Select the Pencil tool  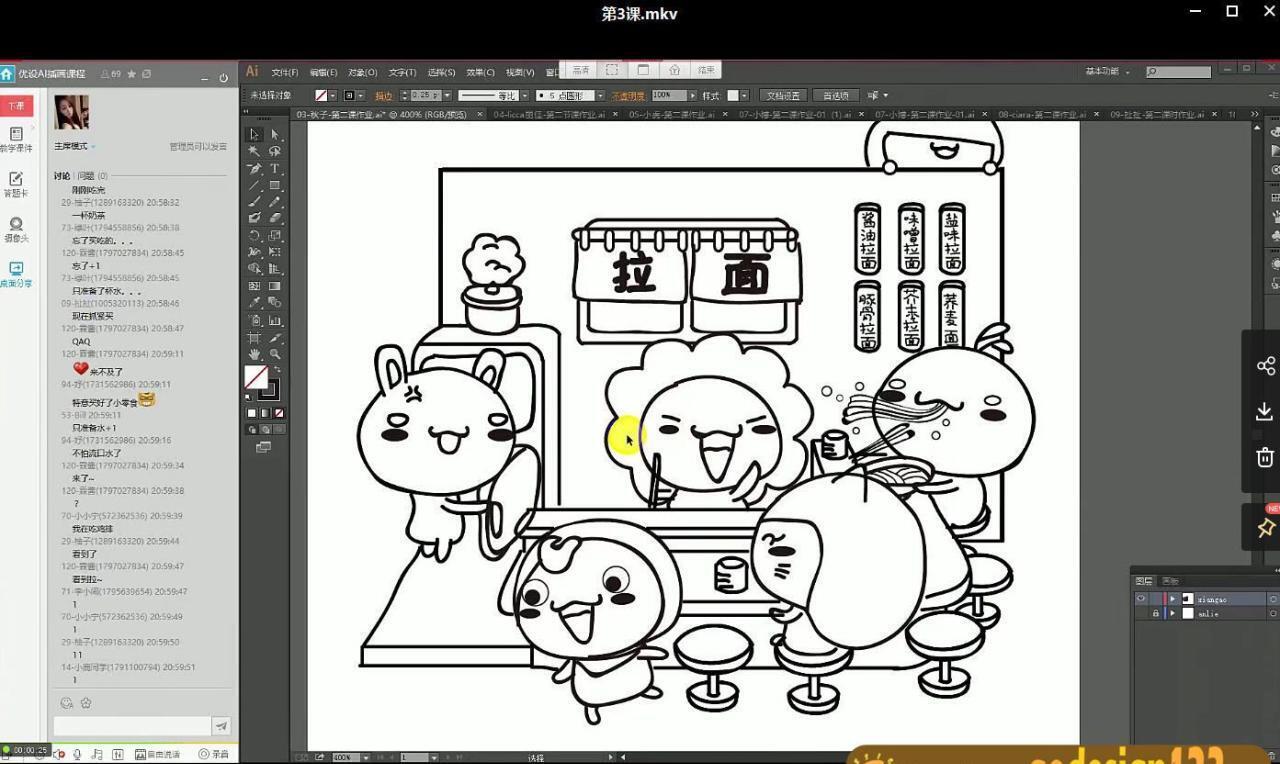pos(275,201)
